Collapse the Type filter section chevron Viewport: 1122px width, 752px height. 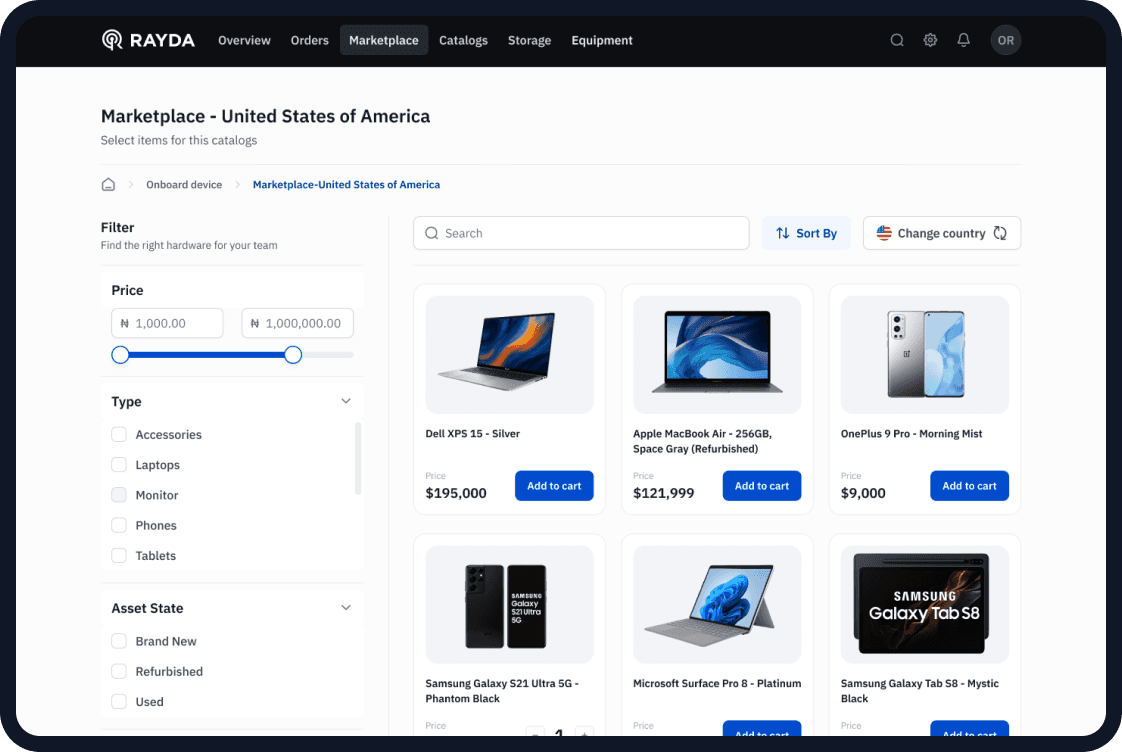[x=346, y=401]
